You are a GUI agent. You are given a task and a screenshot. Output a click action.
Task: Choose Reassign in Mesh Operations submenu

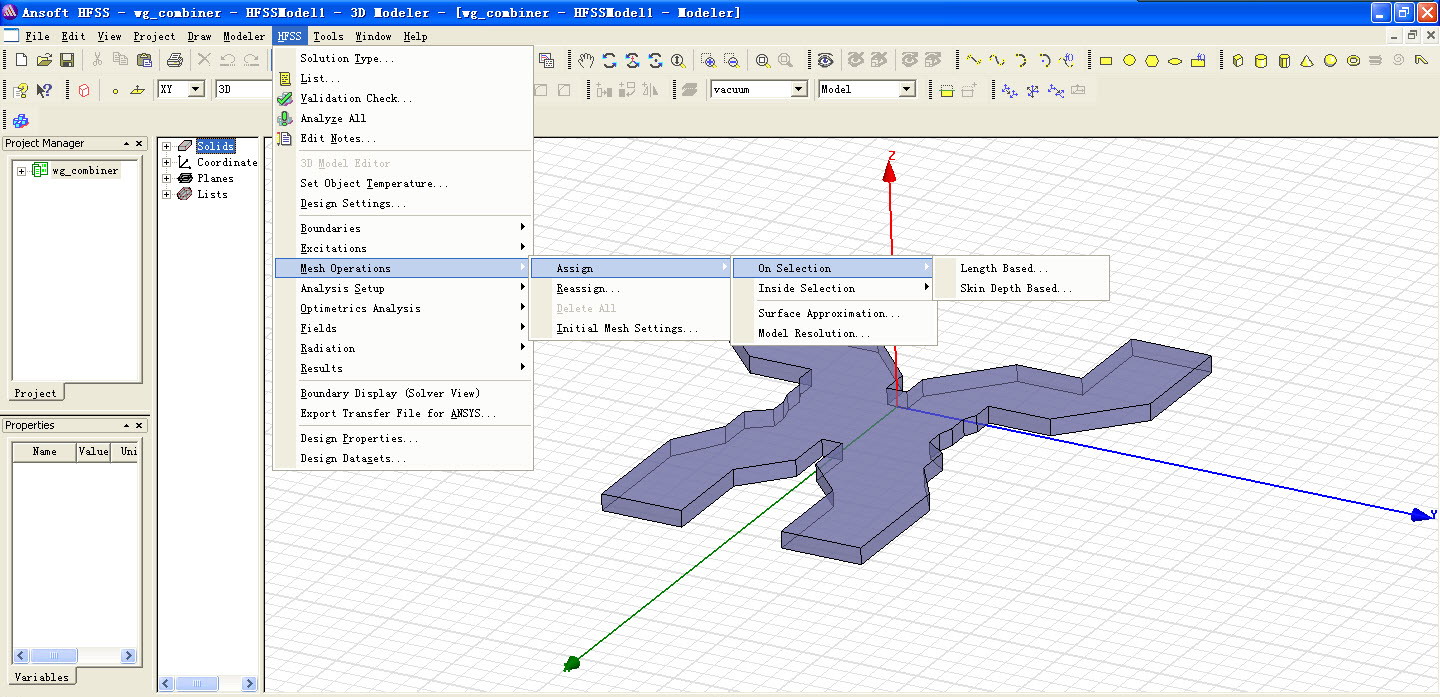coord(630,288)
